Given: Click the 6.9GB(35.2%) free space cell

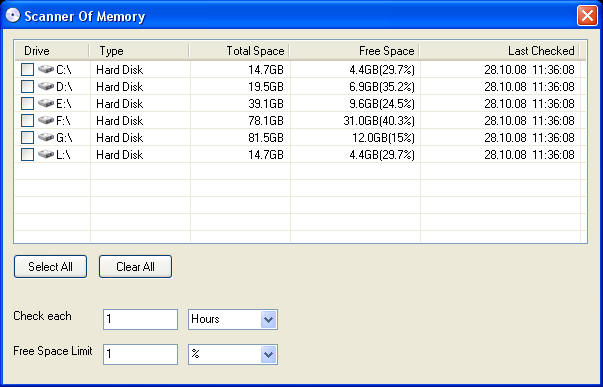Looking at the screenshot, I should pyautogui.click(x=382, y=87).
